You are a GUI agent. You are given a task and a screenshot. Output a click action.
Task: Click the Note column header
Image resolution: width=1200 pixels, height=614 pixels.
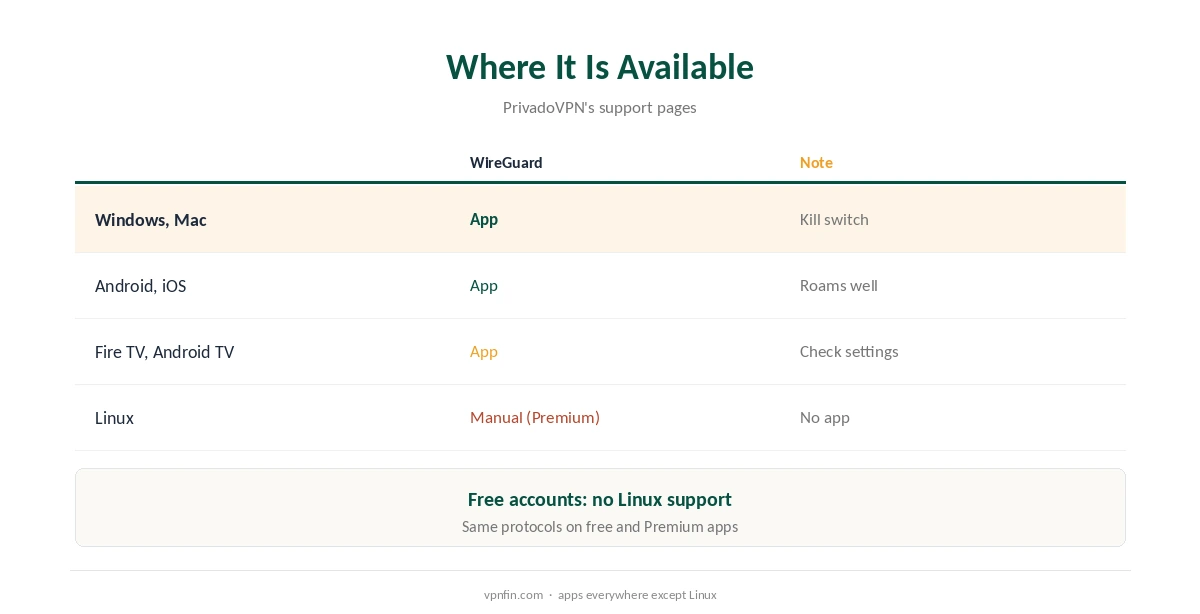click(x=816, y=162)
